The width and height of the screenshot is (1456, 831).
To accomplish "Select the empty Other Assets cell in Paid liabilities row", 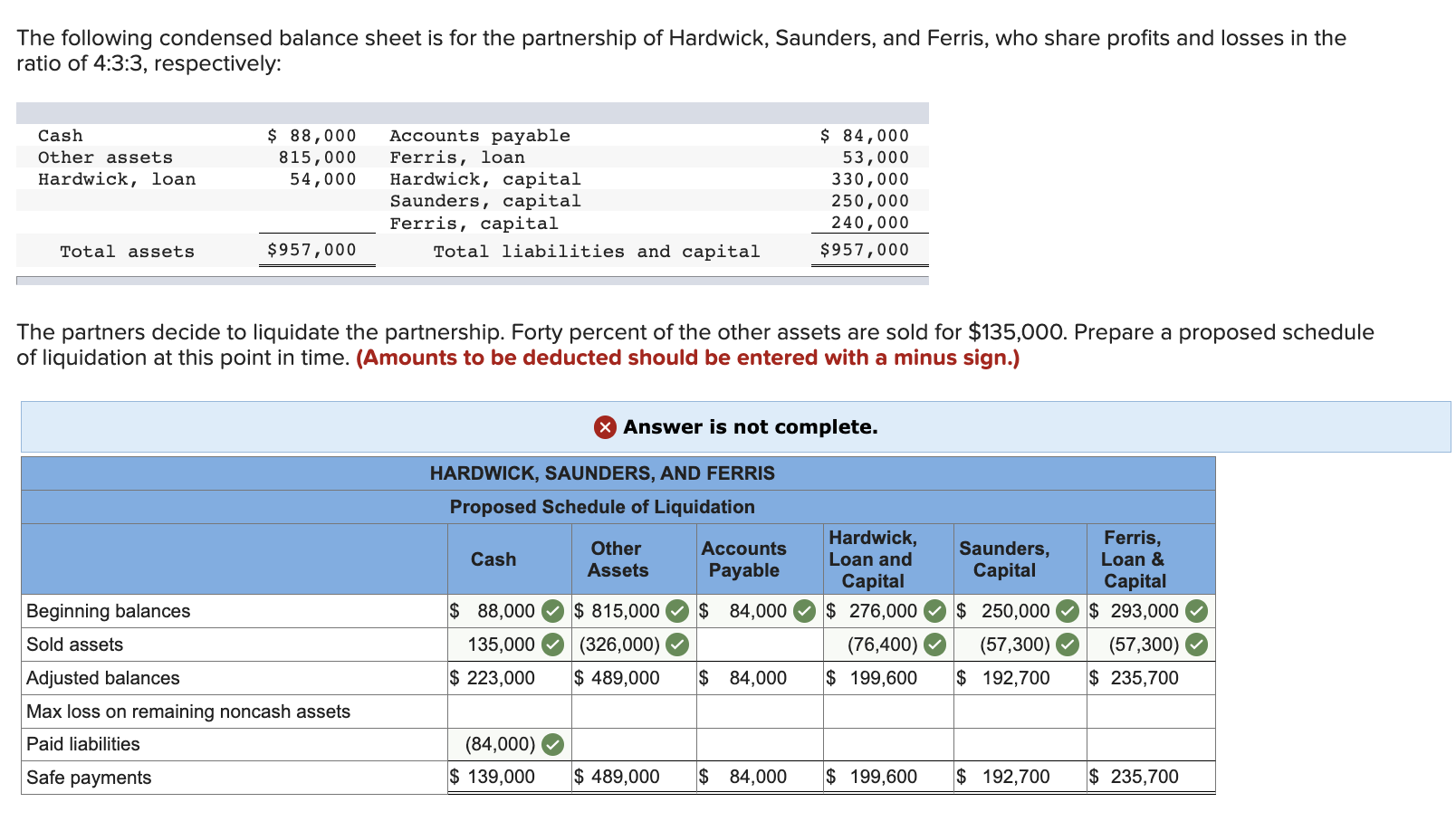I will (x=633, y=744).
